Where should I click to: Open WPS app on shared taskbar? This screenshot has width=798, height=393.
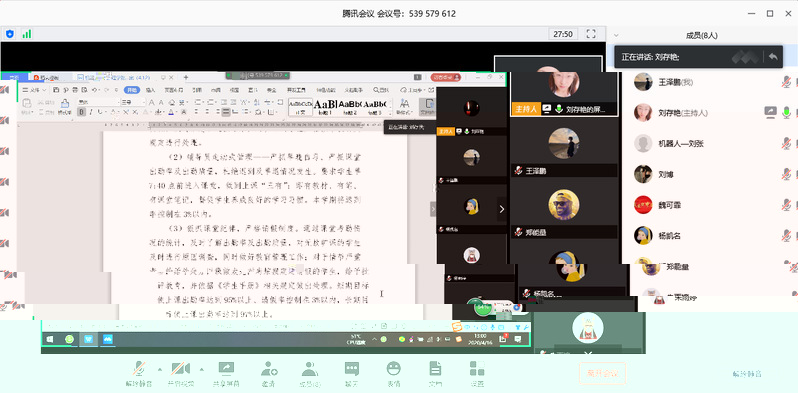(x=89, y=339)
